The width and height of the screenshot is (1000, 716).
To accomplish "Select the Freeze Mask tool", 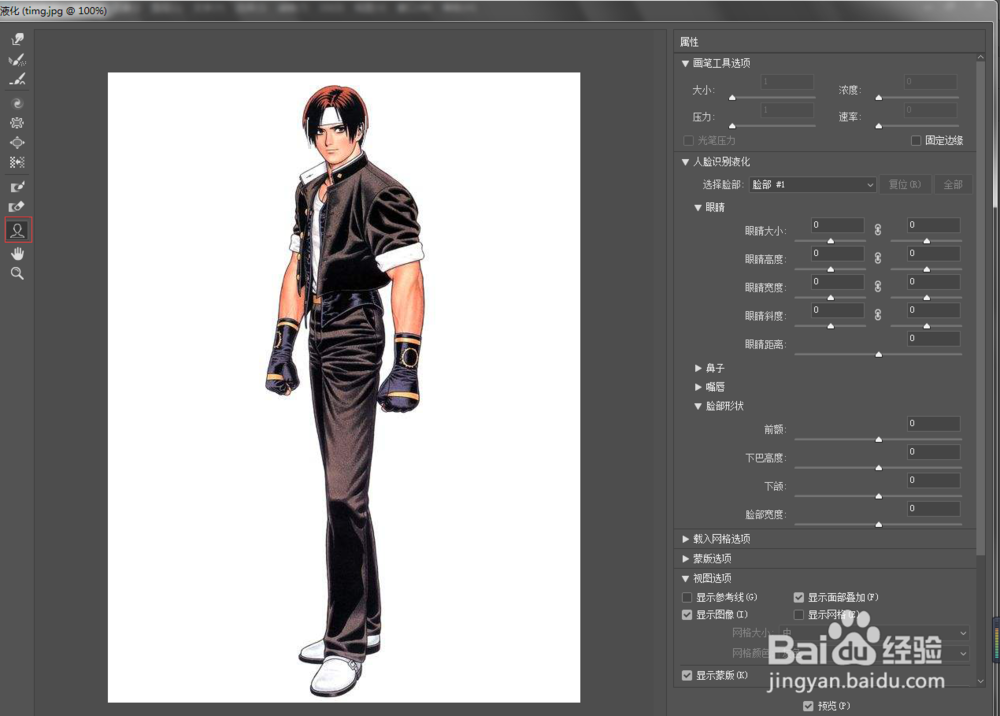I will coord(17,187).
